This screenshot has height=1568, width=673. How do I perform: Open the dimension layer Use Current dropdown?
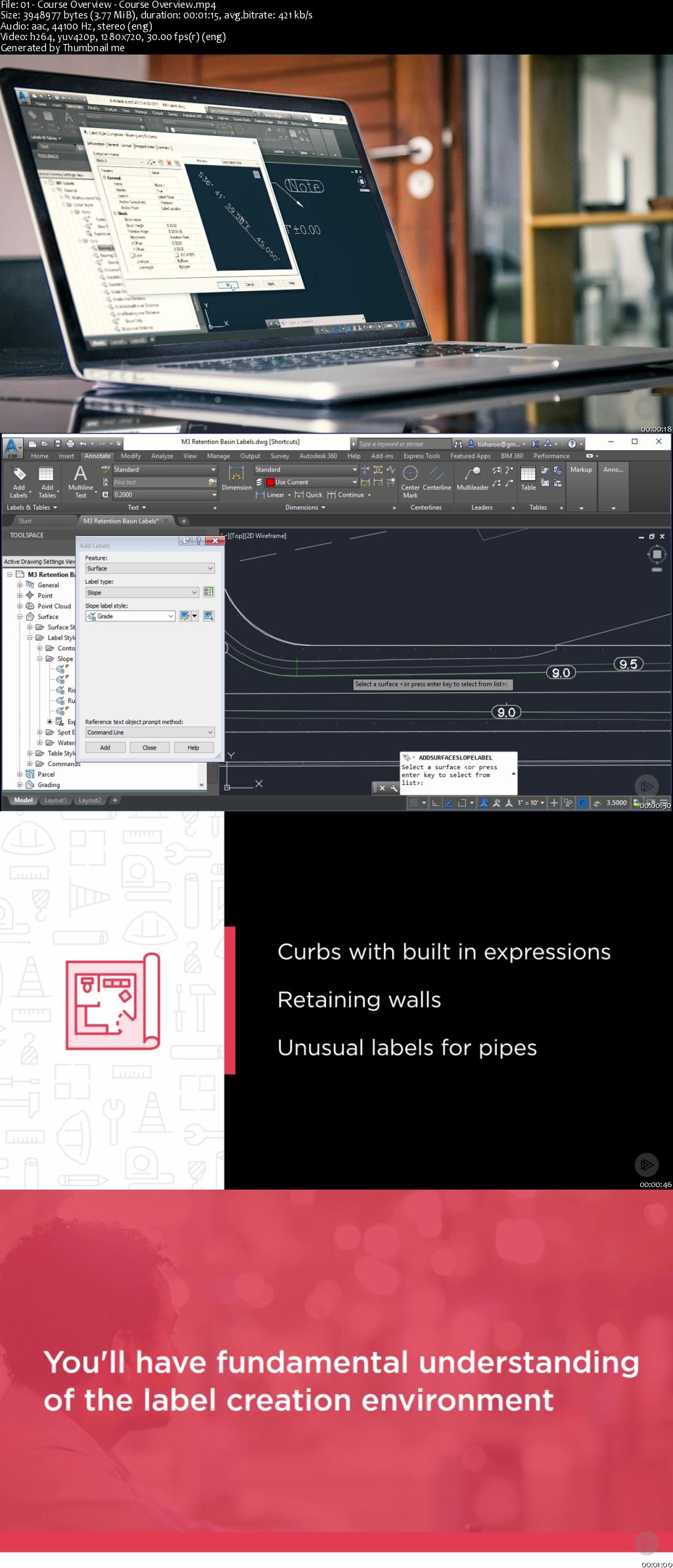coord(312,482)
